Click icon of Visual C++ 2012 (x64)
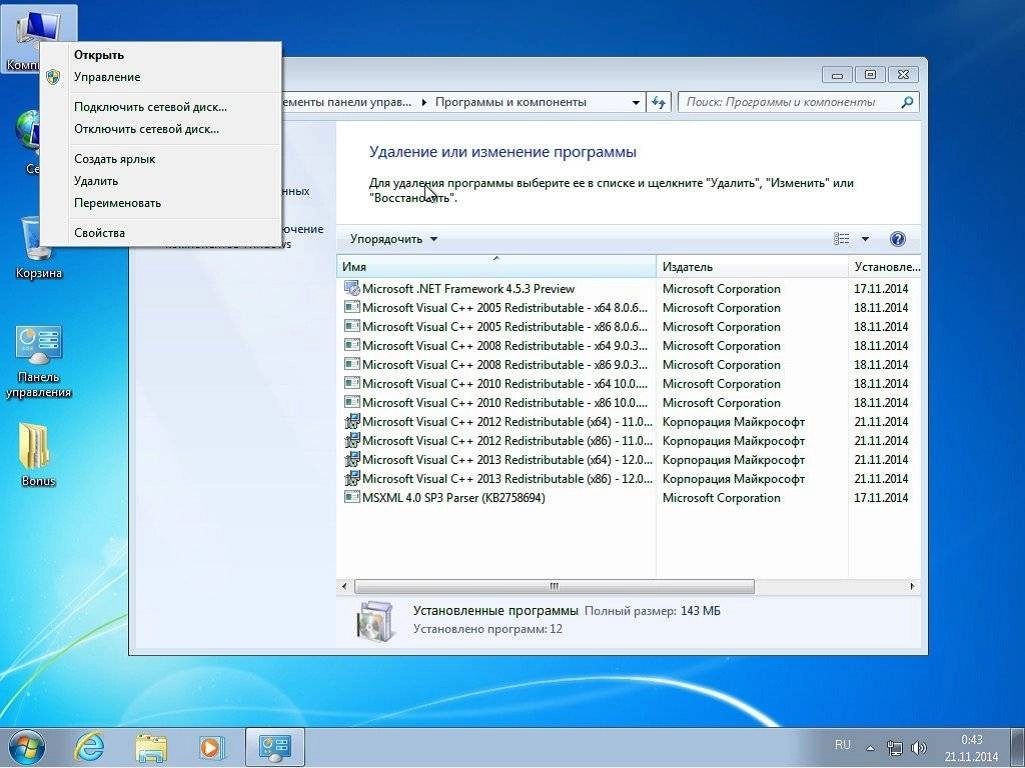The image size is (1025, 768). 352,421
